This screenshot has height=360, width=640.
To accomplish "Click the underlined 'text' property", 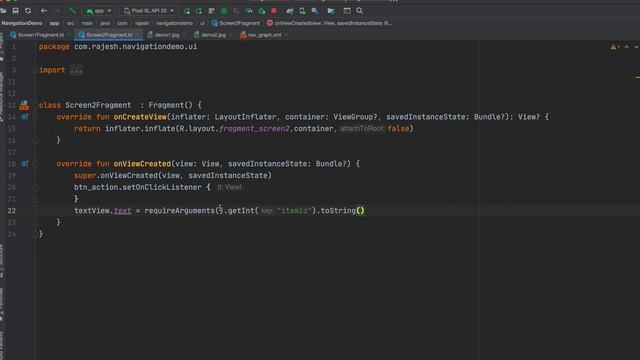I will point(122,211).
